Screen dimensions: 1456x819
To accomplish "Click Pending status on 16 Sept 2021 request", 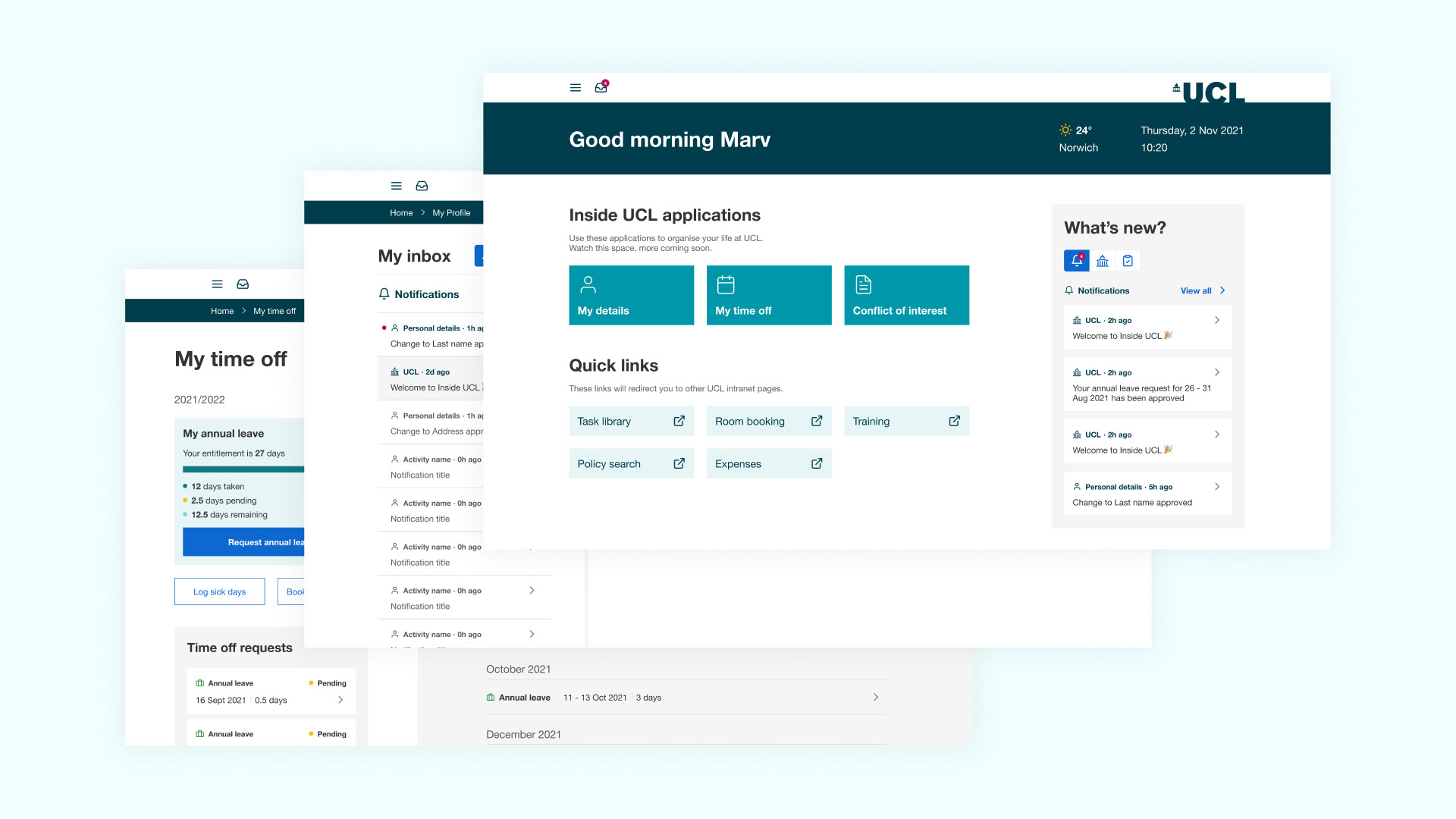I will click(328, 683).
